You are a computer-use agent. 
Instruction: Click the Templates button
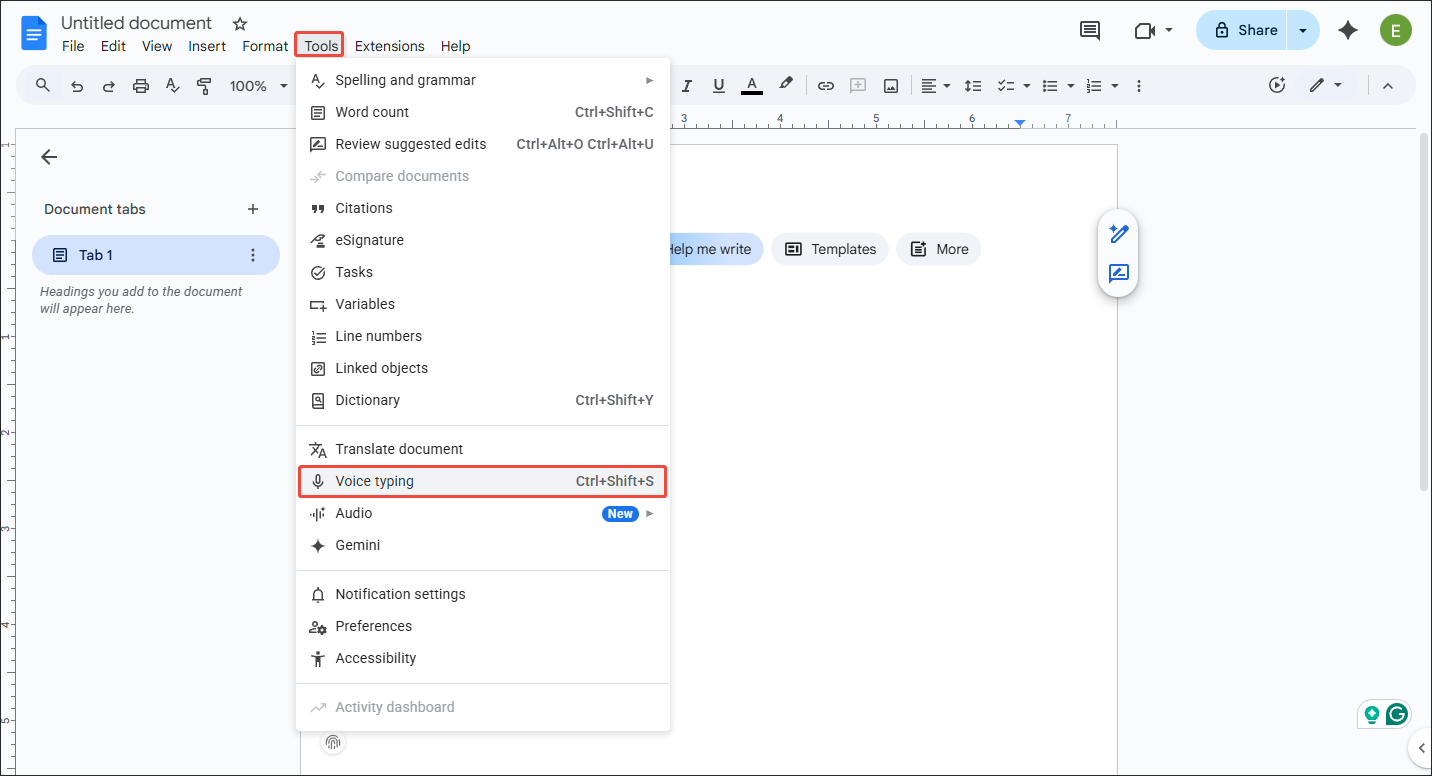(829, 249)
